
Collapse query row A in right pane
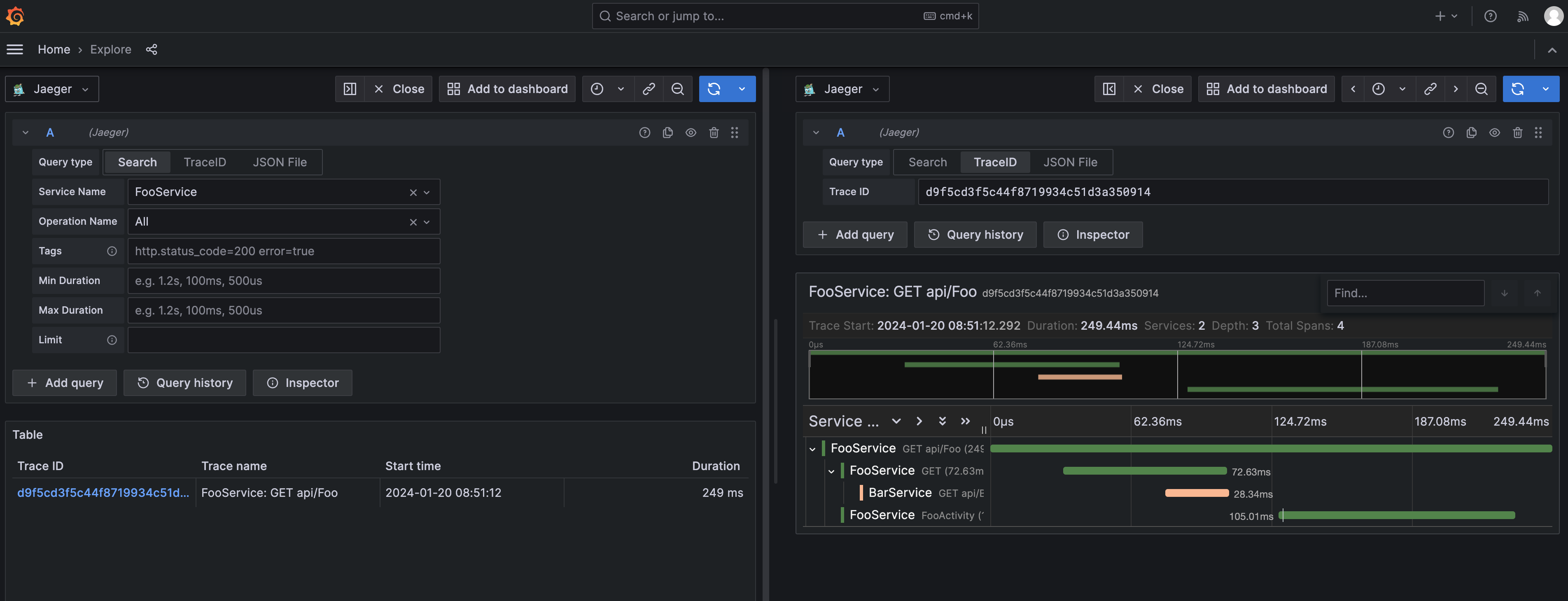(x=816, y=133)
